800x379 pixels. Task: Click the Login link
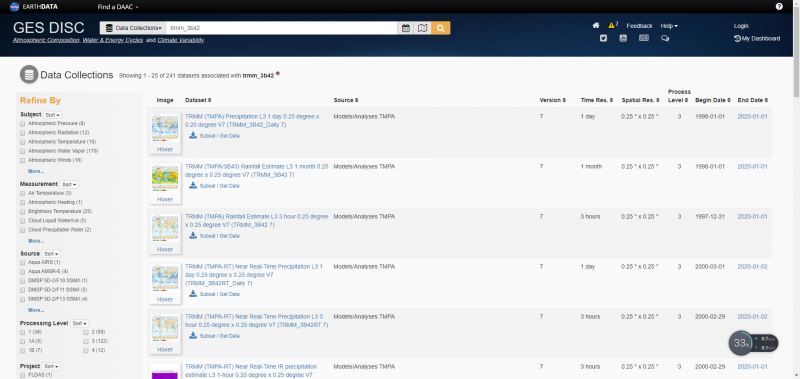point(741,26)
